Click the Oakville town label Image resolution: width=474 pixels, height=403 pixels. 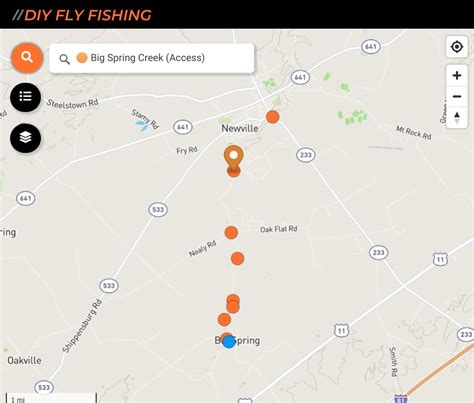pos(24,360)
